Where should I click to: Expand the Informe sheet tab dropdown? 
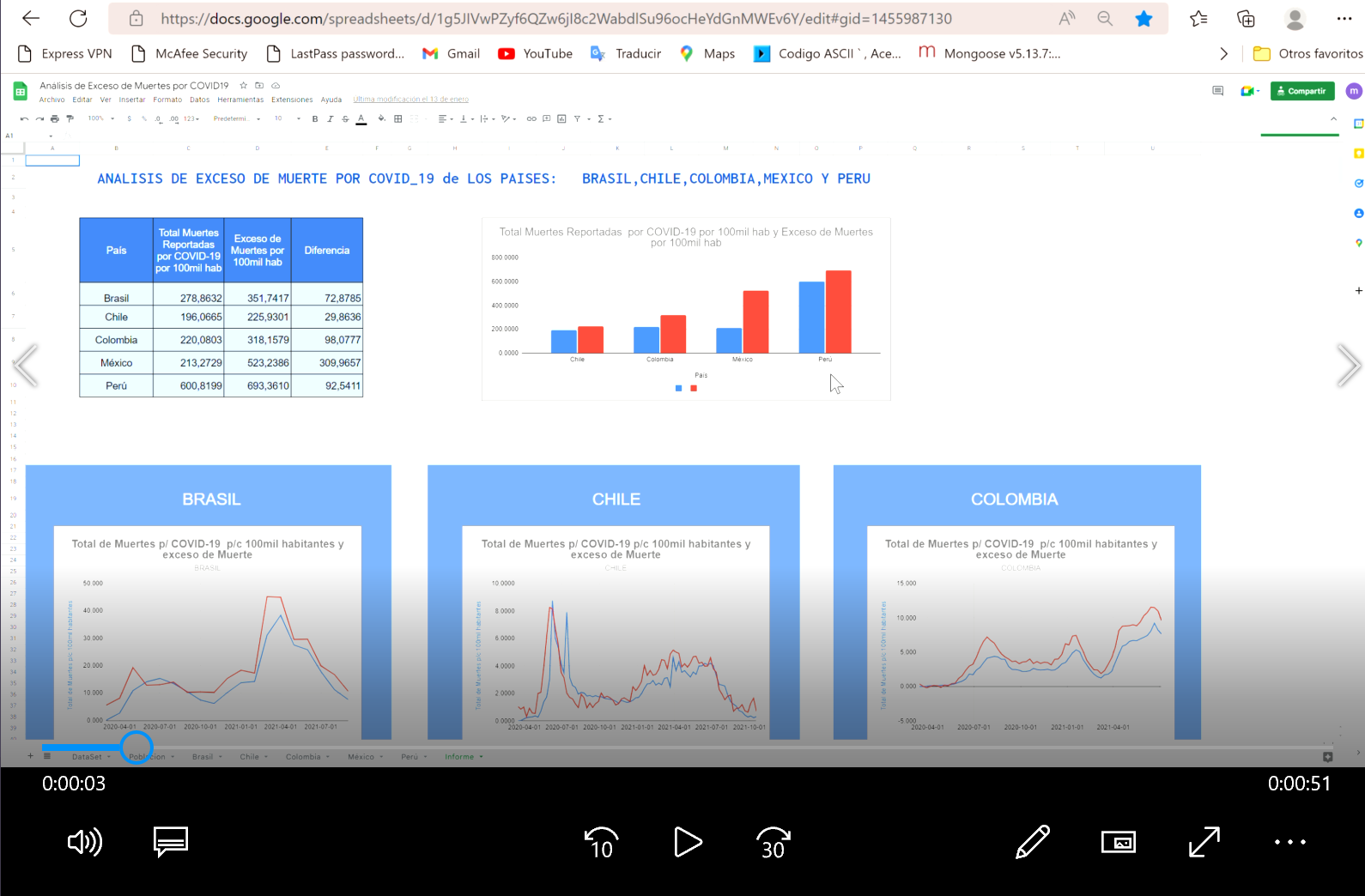tap(482, 757)
